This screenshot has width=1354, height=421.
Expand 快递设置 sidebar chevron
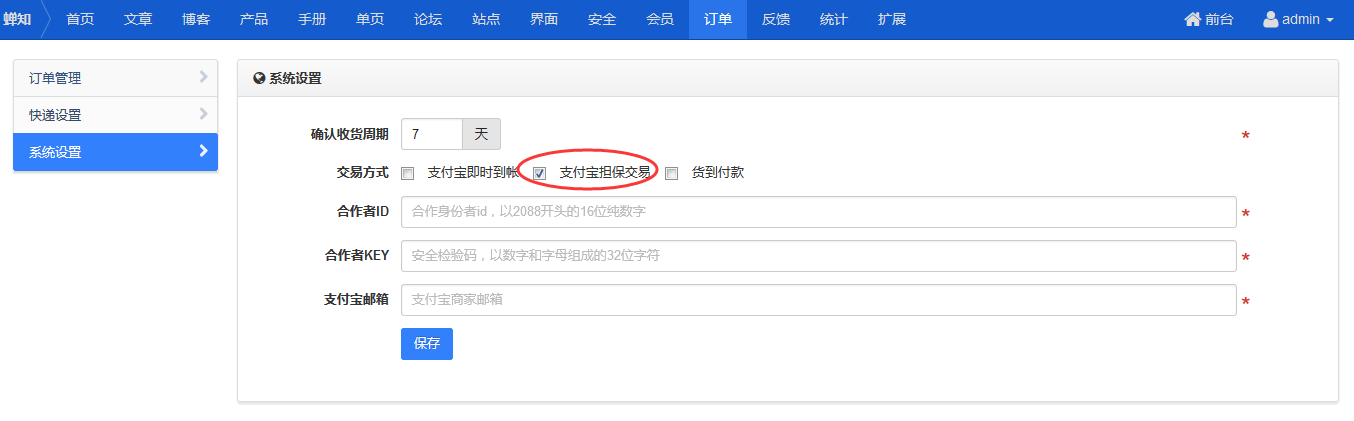click(203, 114)
